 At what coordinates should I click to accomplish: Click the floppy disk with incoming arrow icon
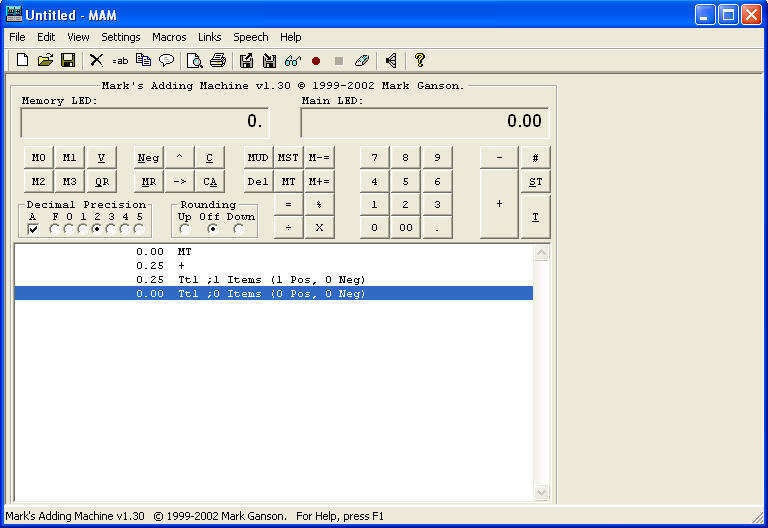[269, 60]
